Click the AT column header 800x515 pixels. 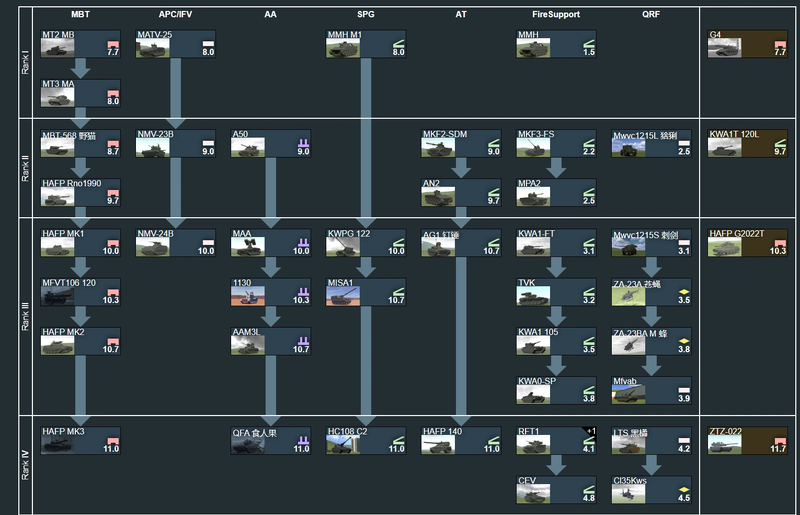[461, 14]
